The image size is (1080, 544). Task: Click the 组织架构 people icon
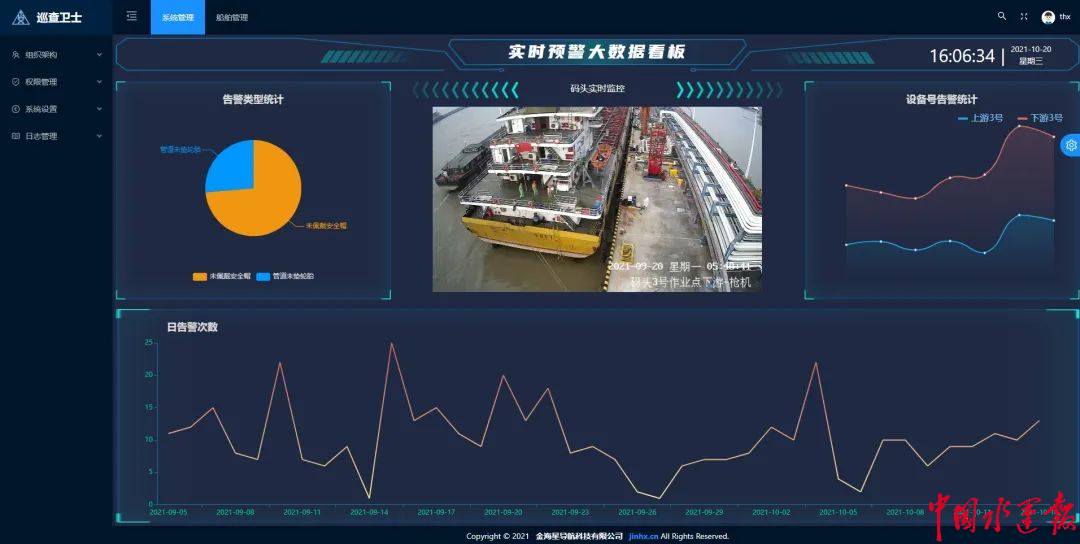[x=16, y=54]
